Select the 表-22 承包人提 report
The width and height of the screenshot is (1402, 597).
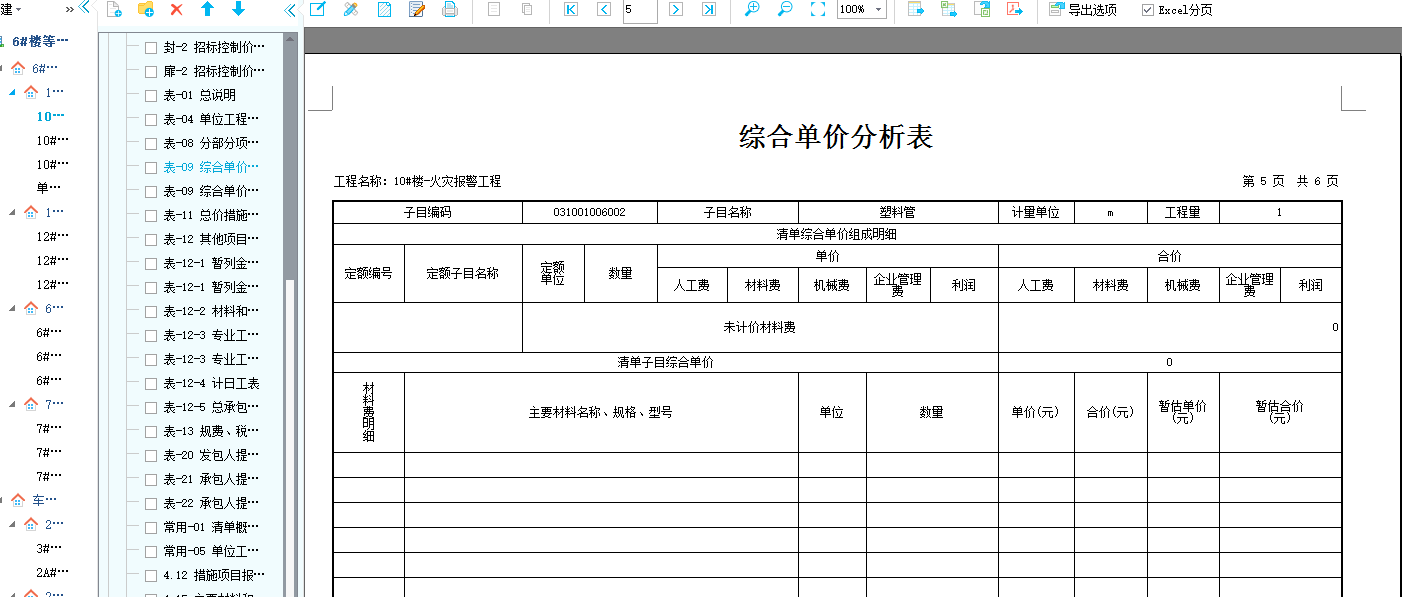(x=211, y=503)
